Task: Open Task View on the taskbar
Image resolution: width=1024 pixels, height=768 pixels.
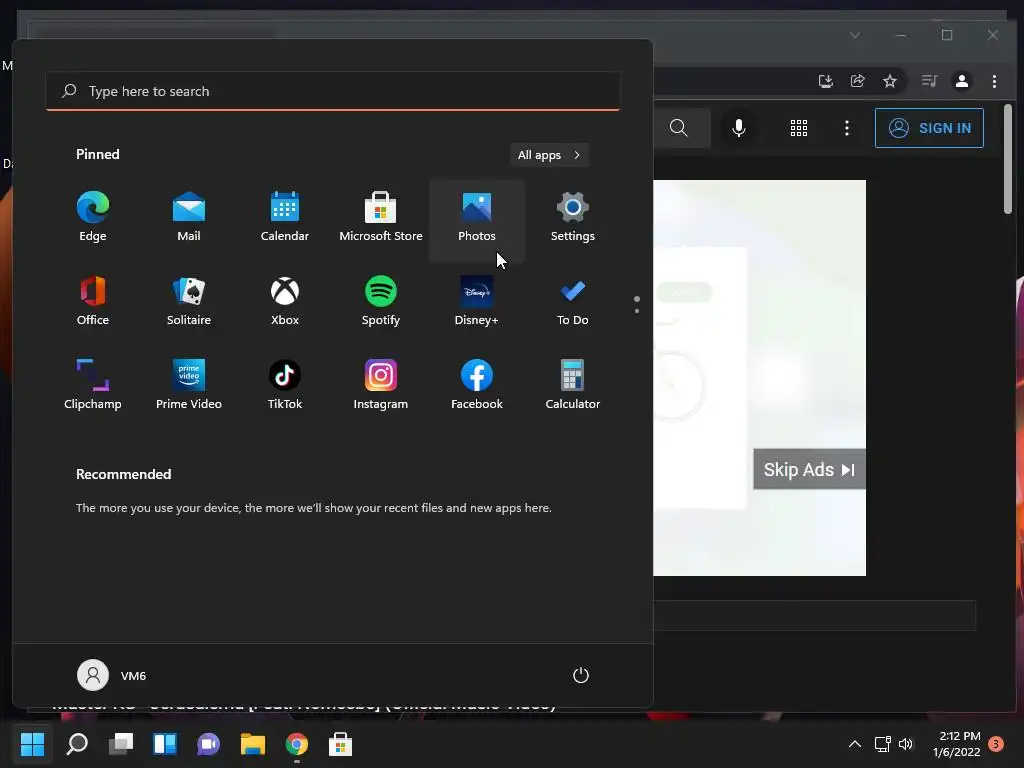Action: pos(121,744)
